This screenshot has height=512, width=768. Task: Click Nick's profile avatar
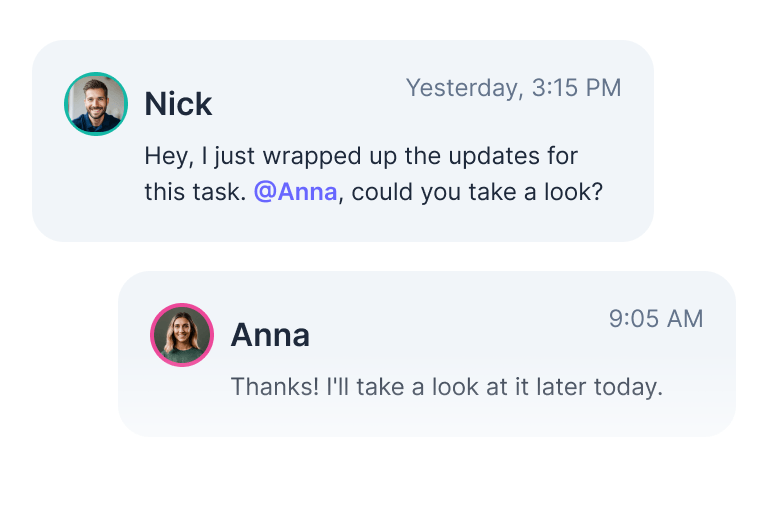pyautogui.click(x=96, y=103)
